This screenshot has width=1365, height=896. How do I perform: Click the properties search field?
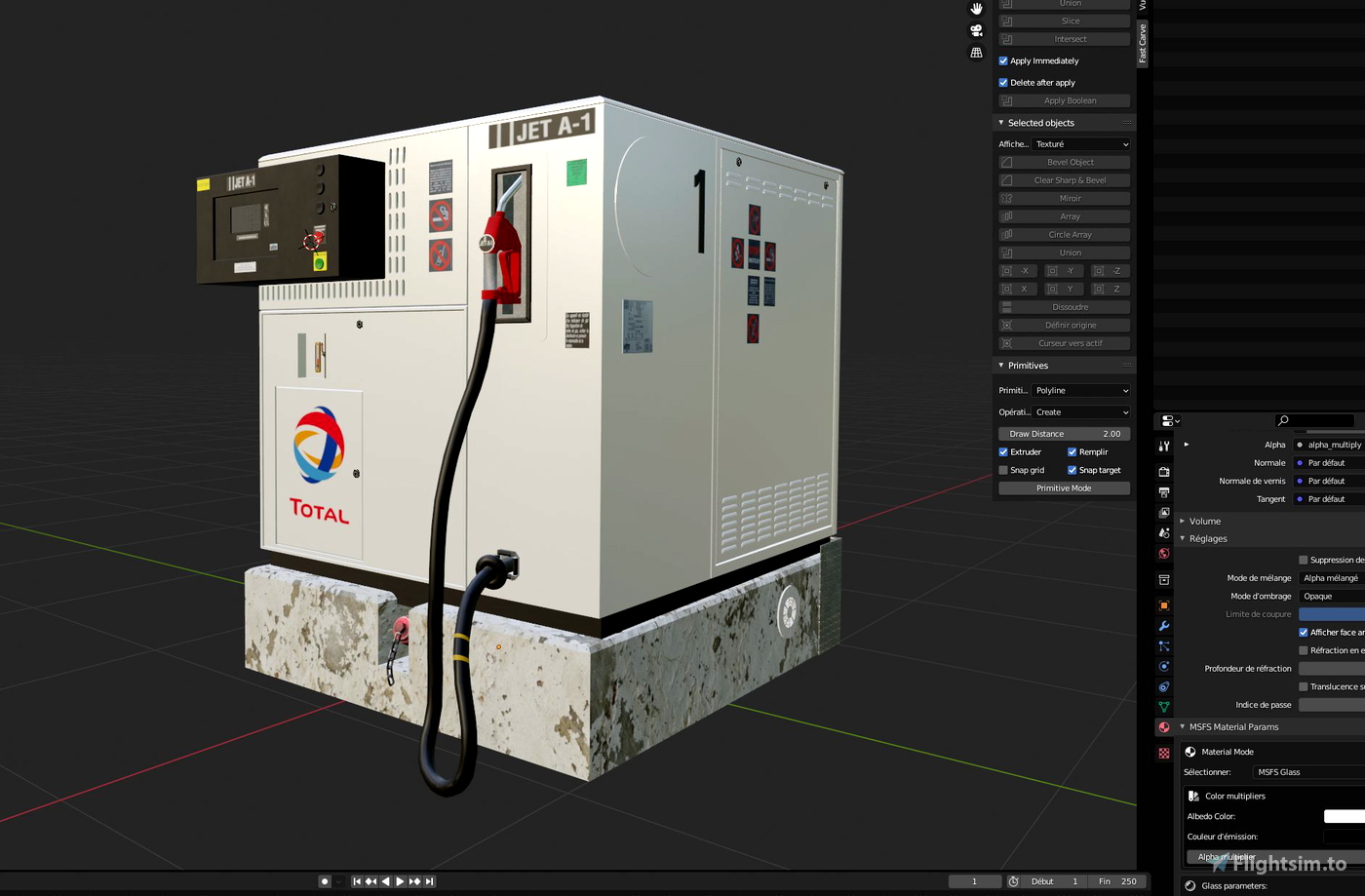click(1315, 421)
